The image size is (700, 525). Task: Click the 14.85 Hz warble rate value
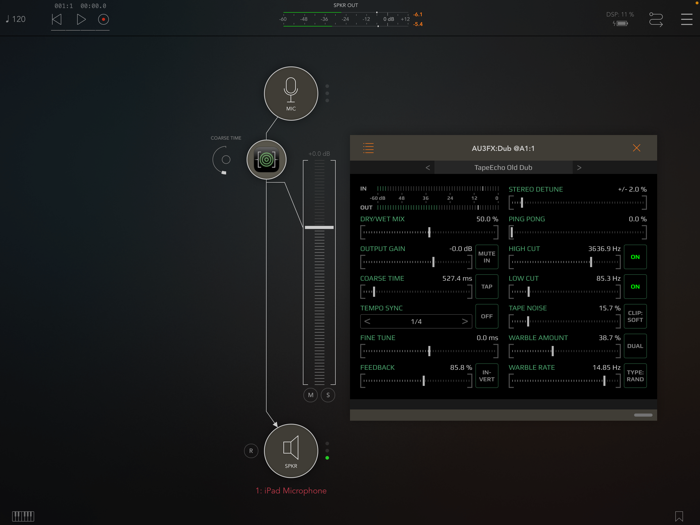[606, 367]
